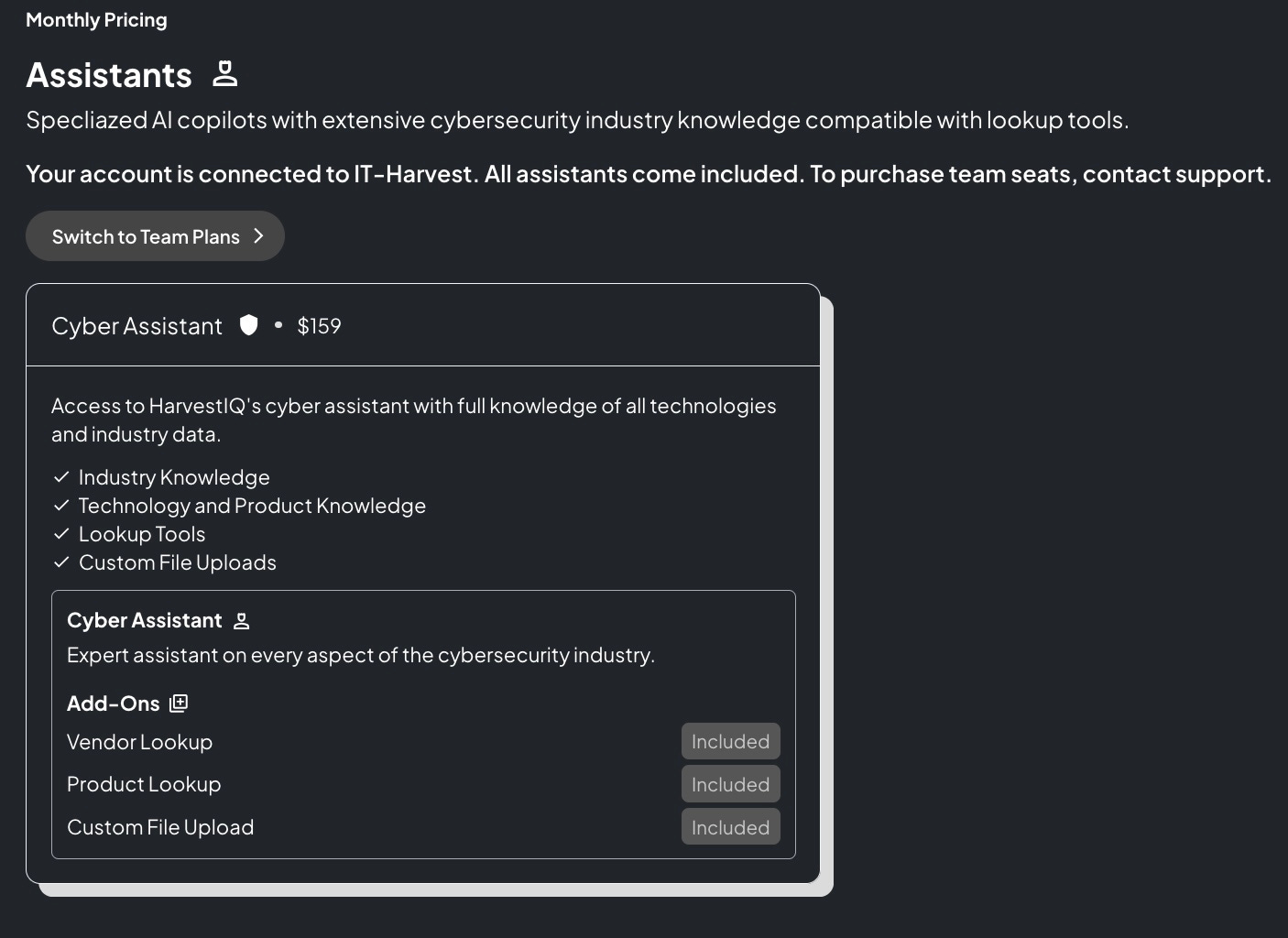This screenshot has height=938, width=1288.
Task: Click the person icon beside the bold Cyber Assistant
Action: [242, 621]
